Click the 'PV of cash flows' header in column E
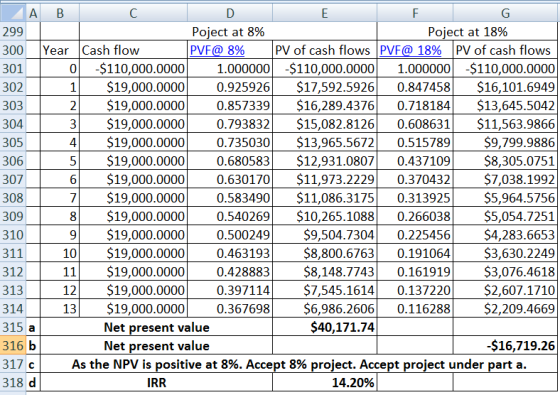Image resolution: width=560 pixels, height=395 pixels. (x=325, y=50)
